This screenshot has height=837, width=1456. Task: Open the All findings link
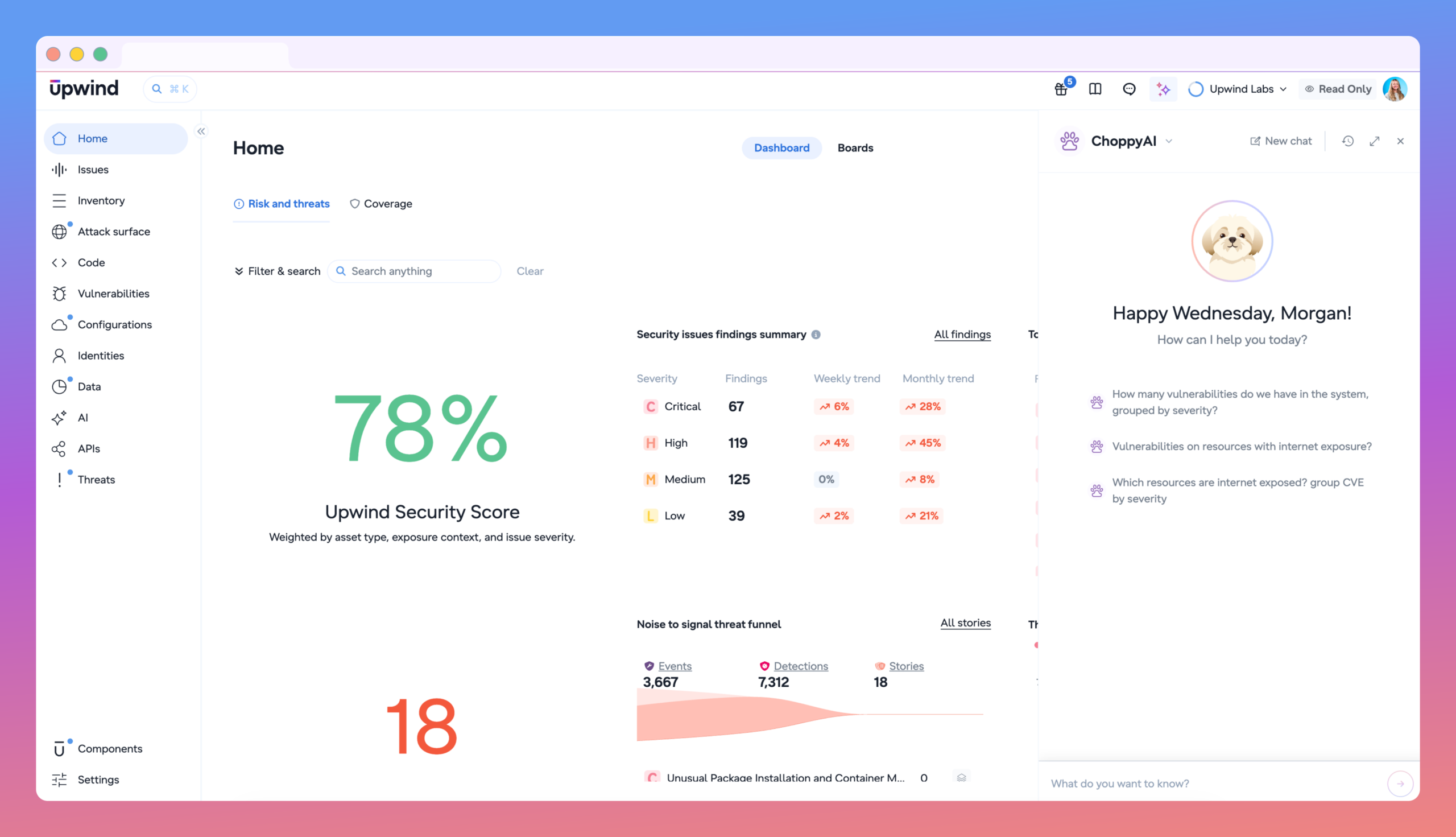coord(962,335)
